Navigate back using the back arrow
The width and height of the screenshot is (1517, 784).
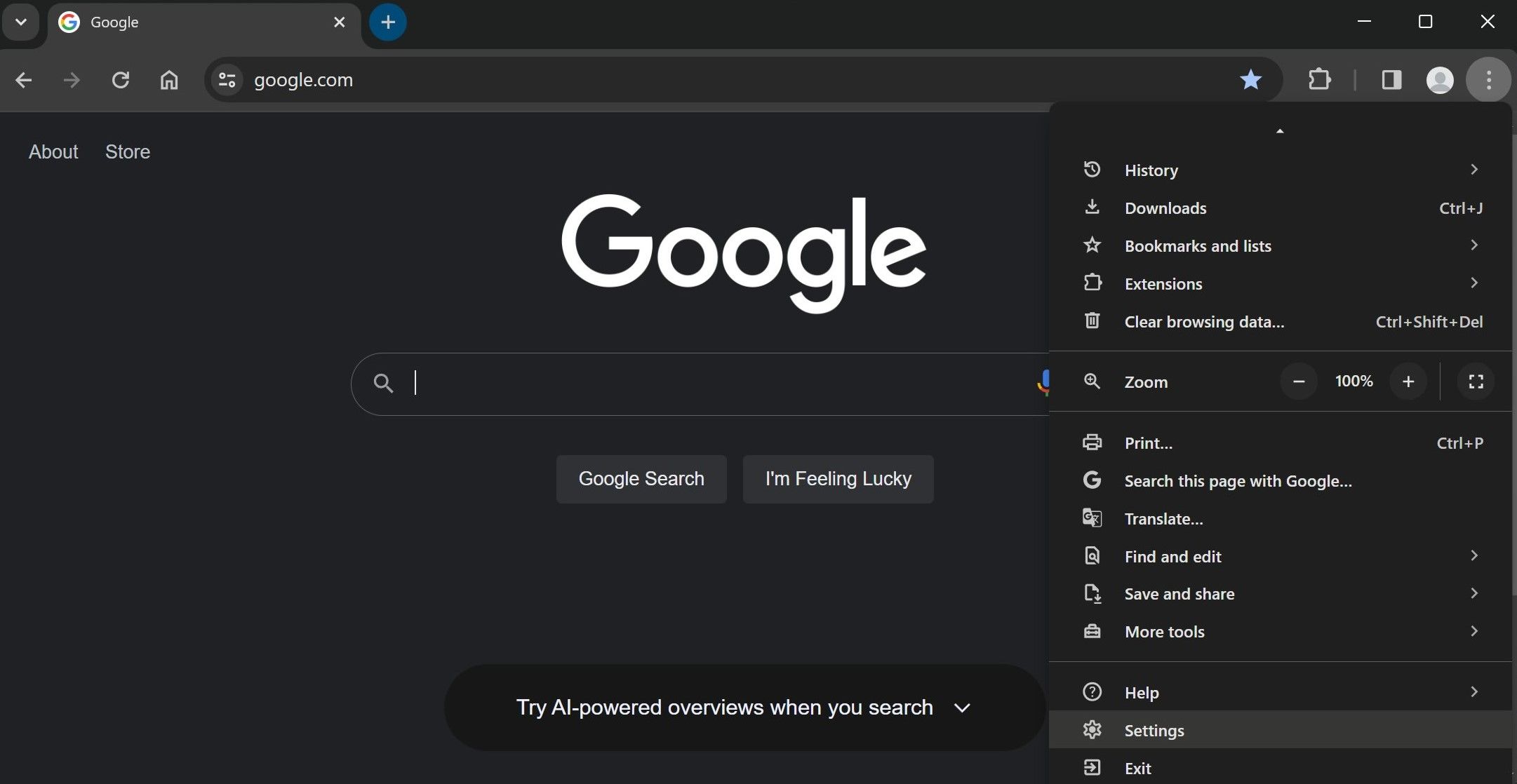24,80
